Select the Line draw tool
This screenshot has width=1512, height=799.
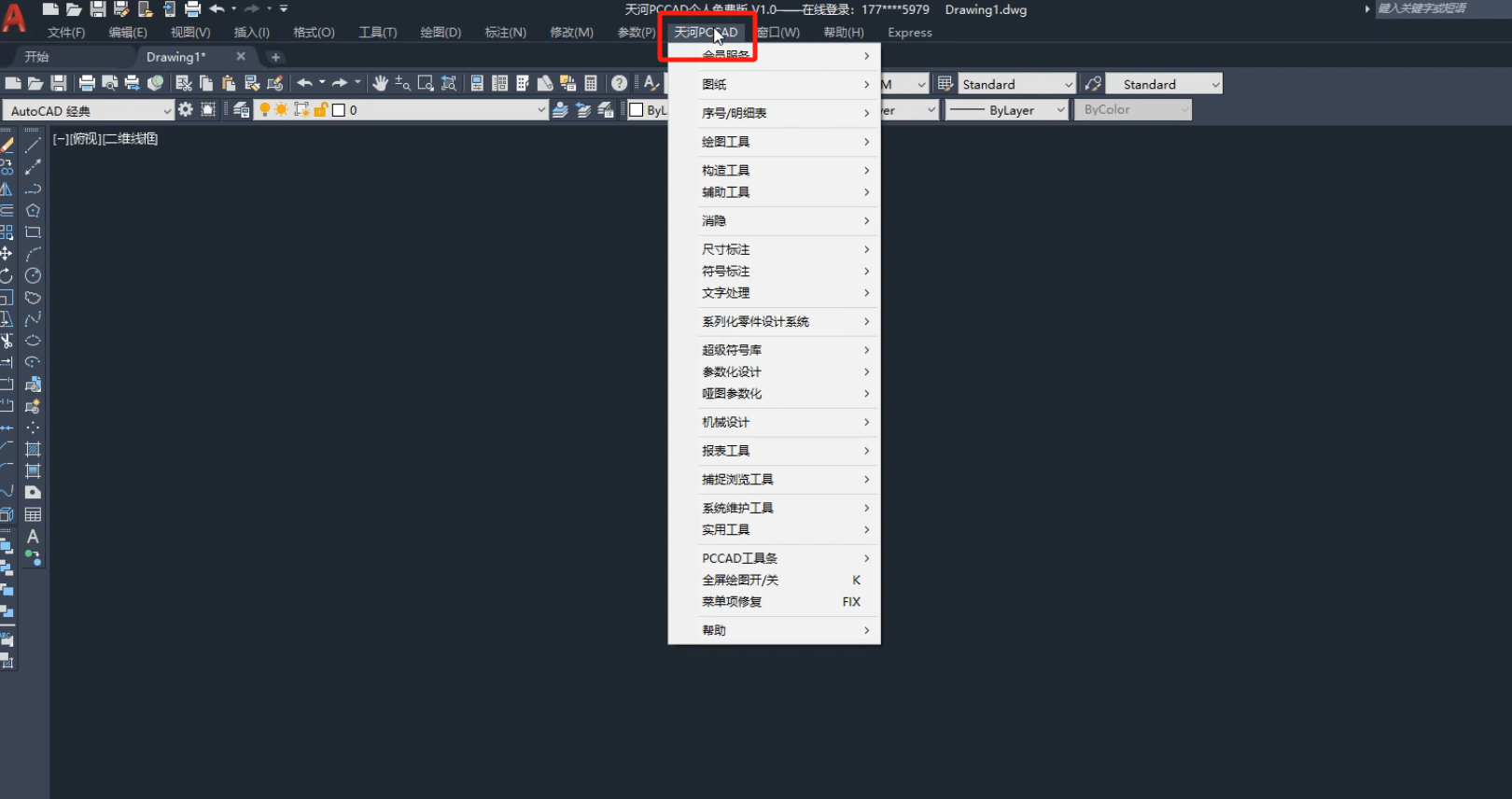click(x=33, y=146)
